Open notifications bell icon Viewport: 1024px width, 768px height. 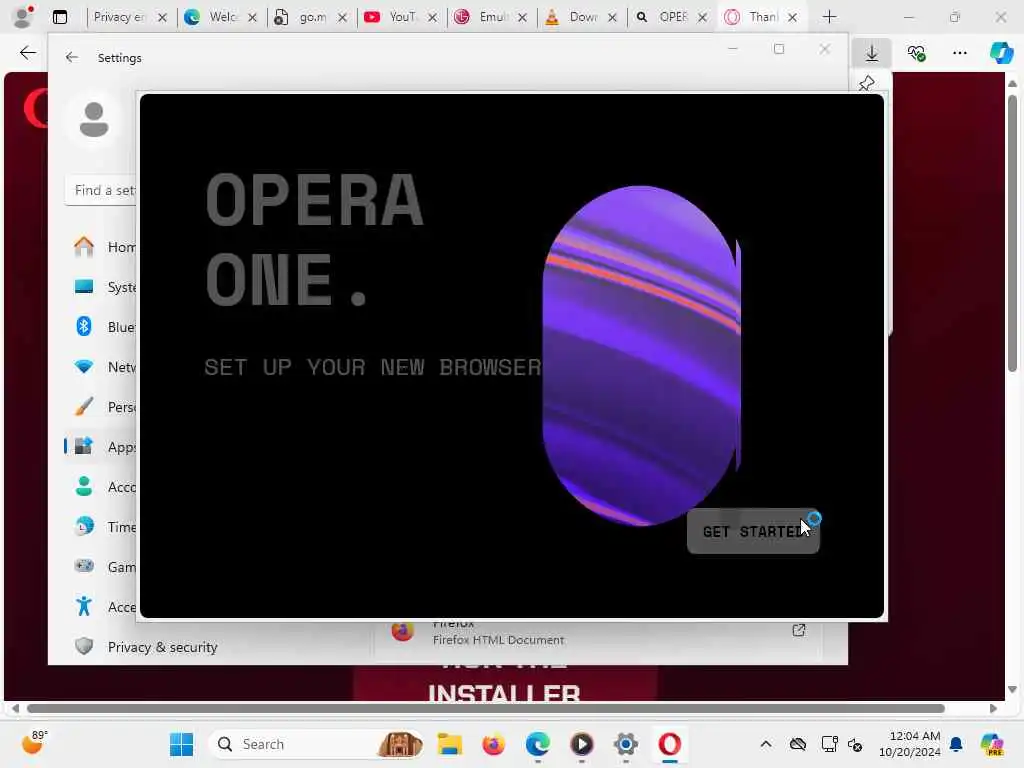956,744
